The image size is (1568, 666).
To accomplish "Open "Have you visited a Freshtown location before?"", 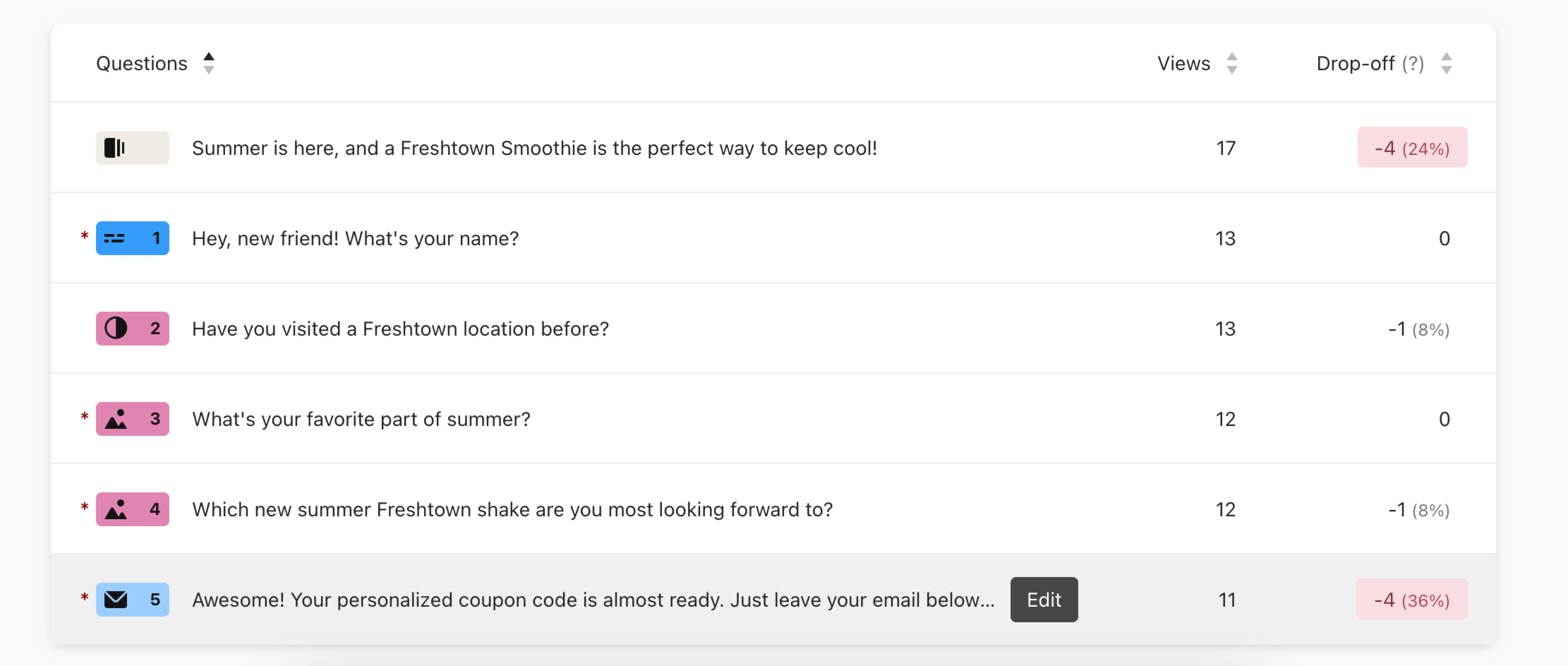I will 773,328.
